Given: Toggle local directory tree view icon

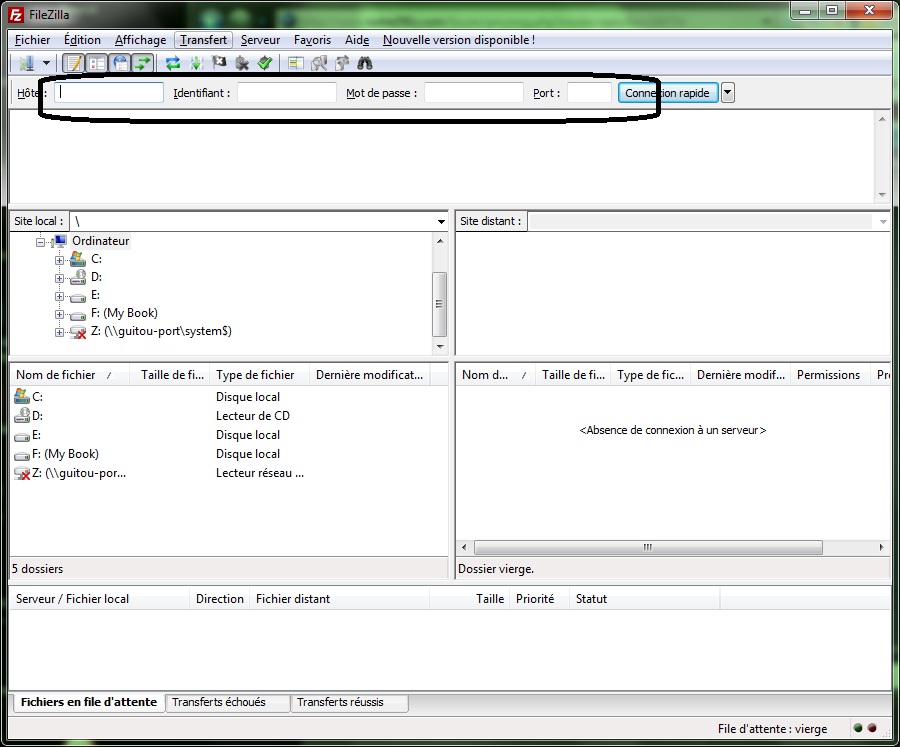Looking at the screenshot, I should [x=97, y=63].
